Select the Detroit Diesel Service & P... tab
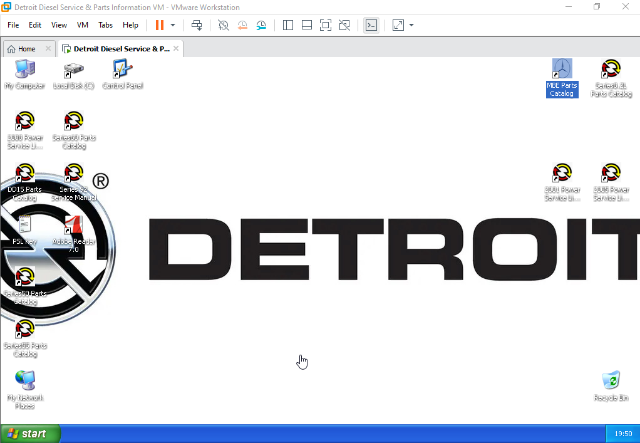The image size is (640, 443). coord(121,49)
